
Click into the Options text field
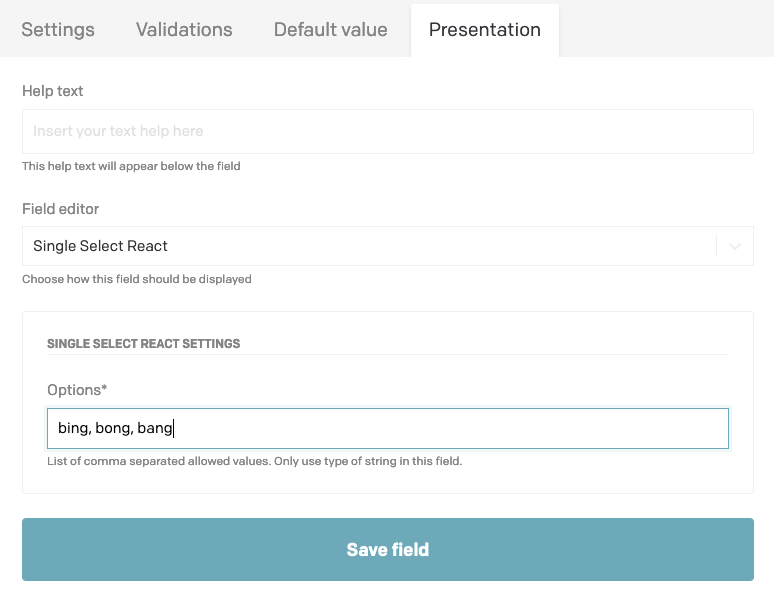click(450, 429)
